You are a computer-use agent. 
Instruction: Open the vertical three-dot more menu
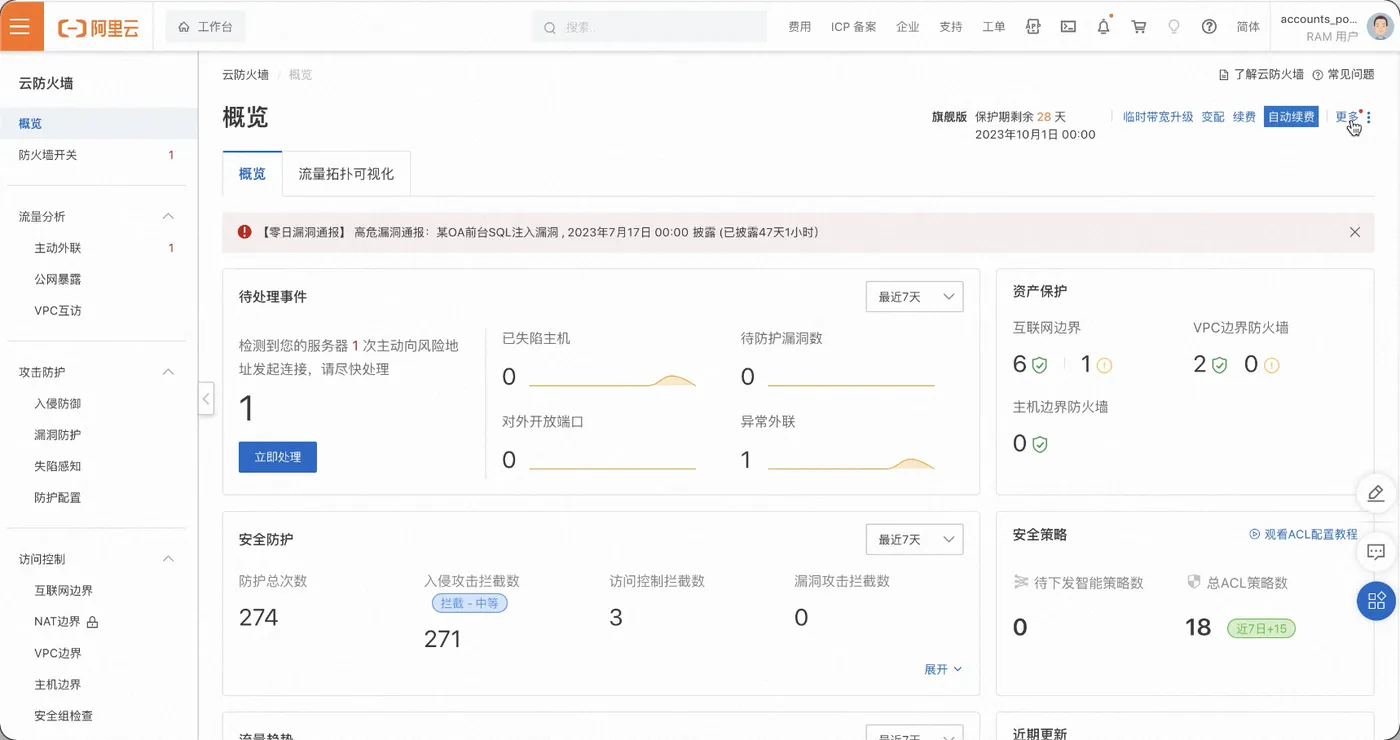(1369, 117)
